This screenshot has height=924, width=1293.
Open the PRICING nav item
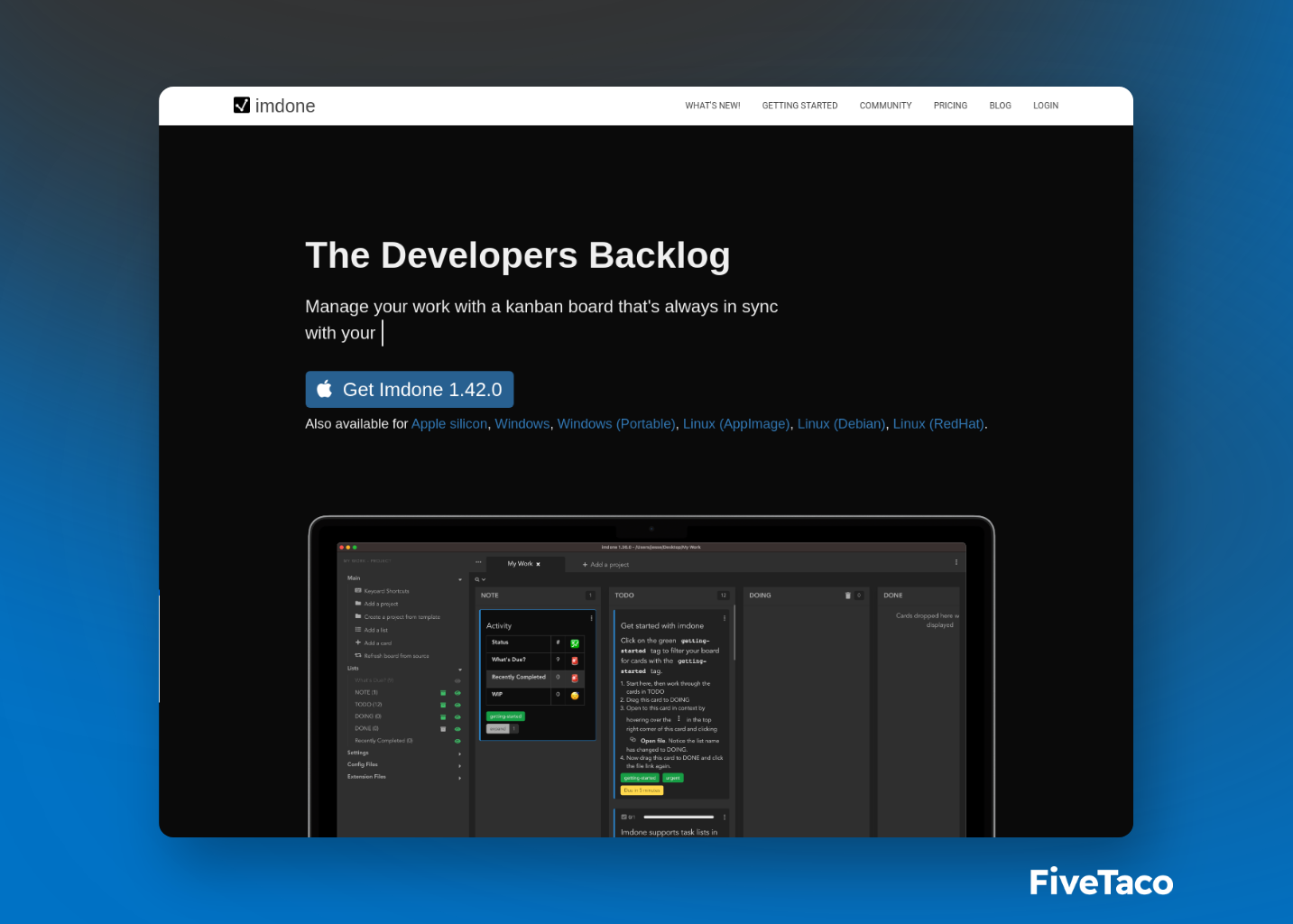click(950, 106)
